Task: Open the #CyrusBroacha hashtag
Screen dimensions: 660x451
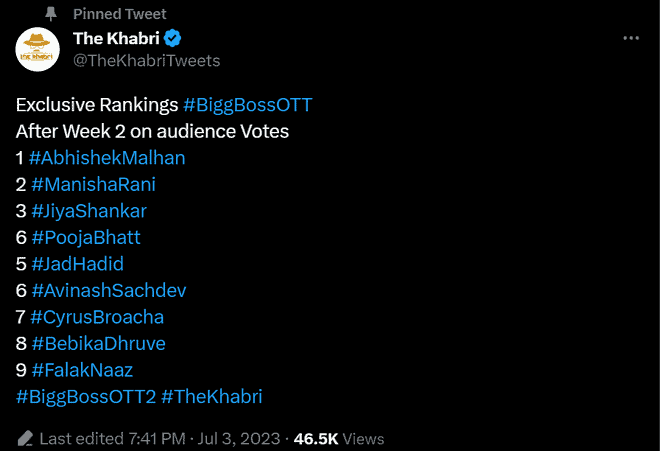Action: 97,317
